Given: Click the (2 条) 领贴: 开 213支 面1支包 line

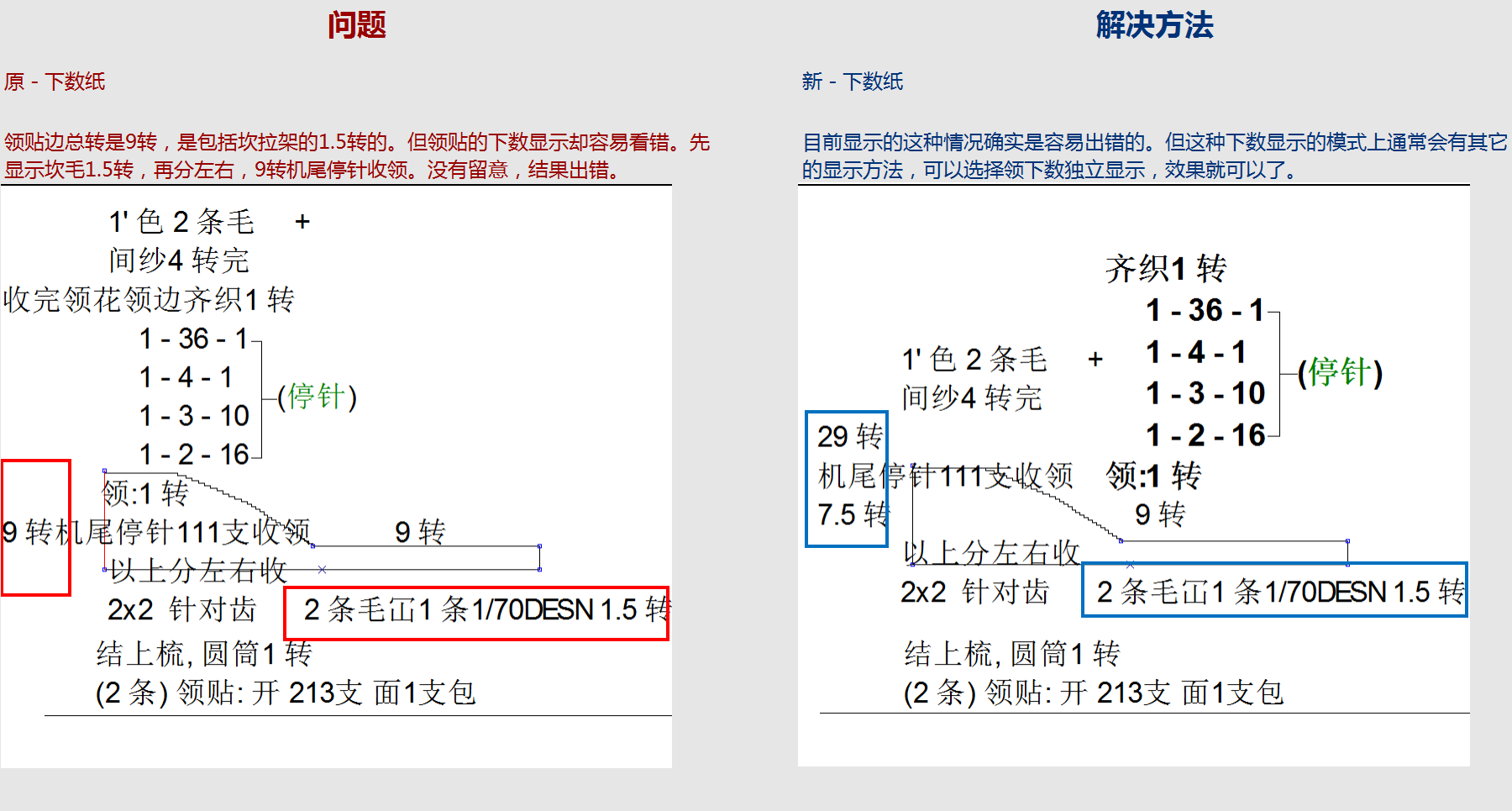Looking at the screenshot, I should [286, 693].
